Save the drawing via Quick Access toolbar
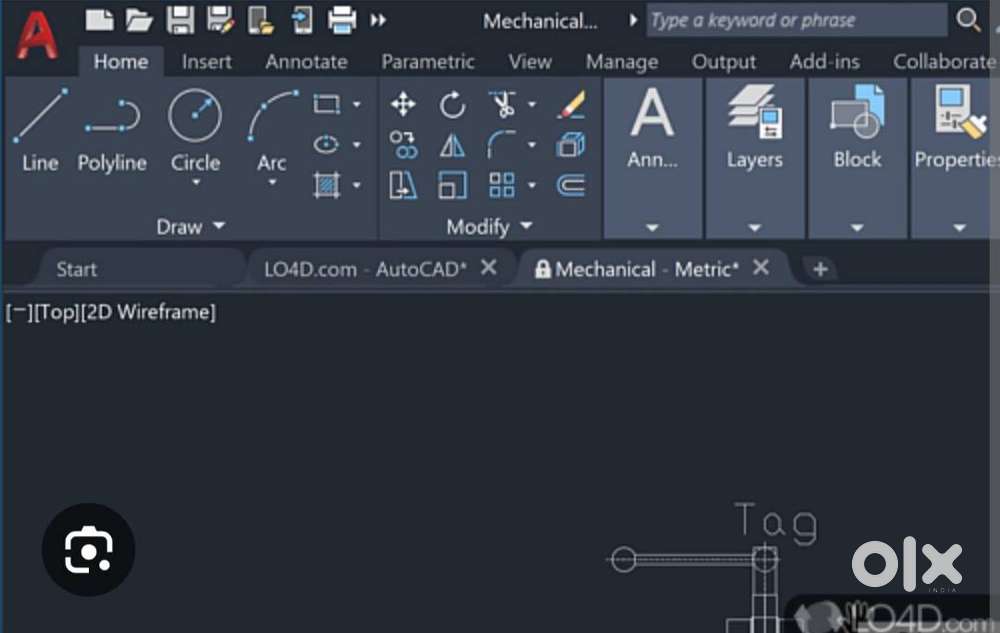 (180, 19)
